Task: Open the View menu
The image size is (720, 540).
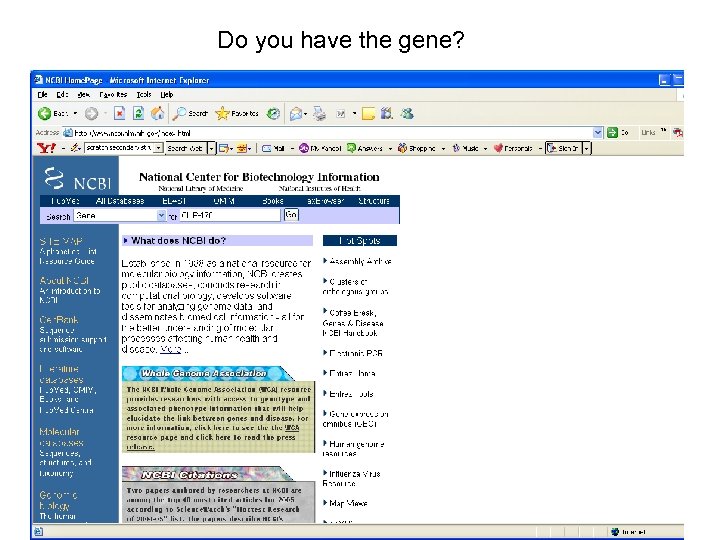Action: 84,95
